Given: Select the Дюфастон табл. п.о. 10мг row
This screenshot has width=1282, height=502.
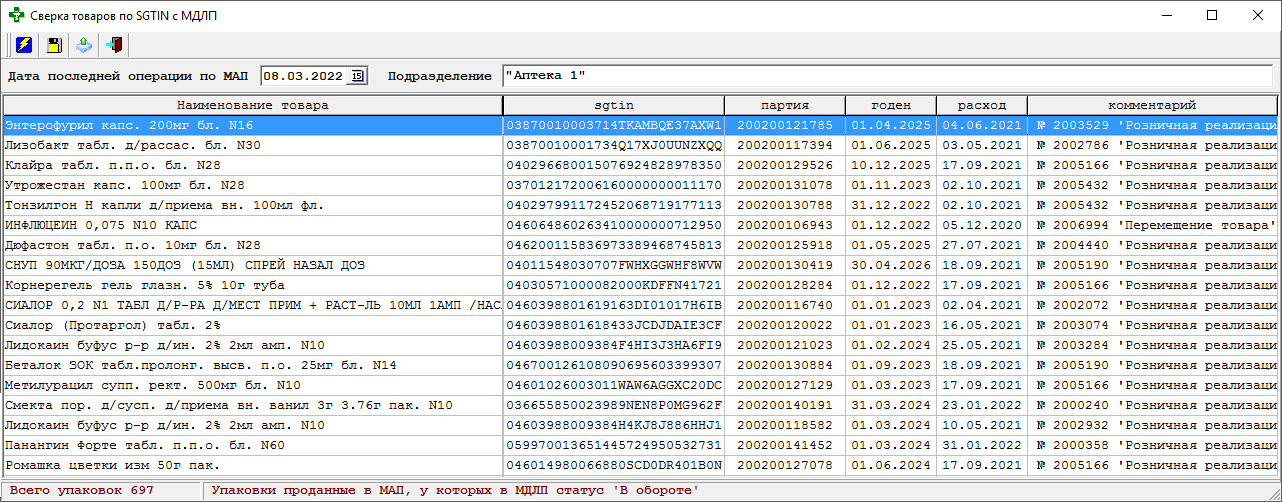Looking at the screenshot, I should click(x=252, y=245).
